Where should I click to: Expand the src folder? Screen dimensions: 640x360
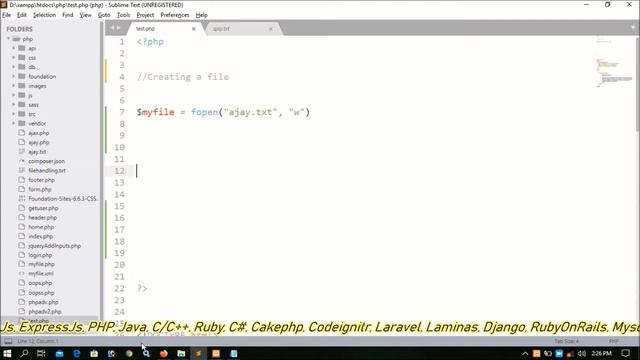(x=13, y=114)
